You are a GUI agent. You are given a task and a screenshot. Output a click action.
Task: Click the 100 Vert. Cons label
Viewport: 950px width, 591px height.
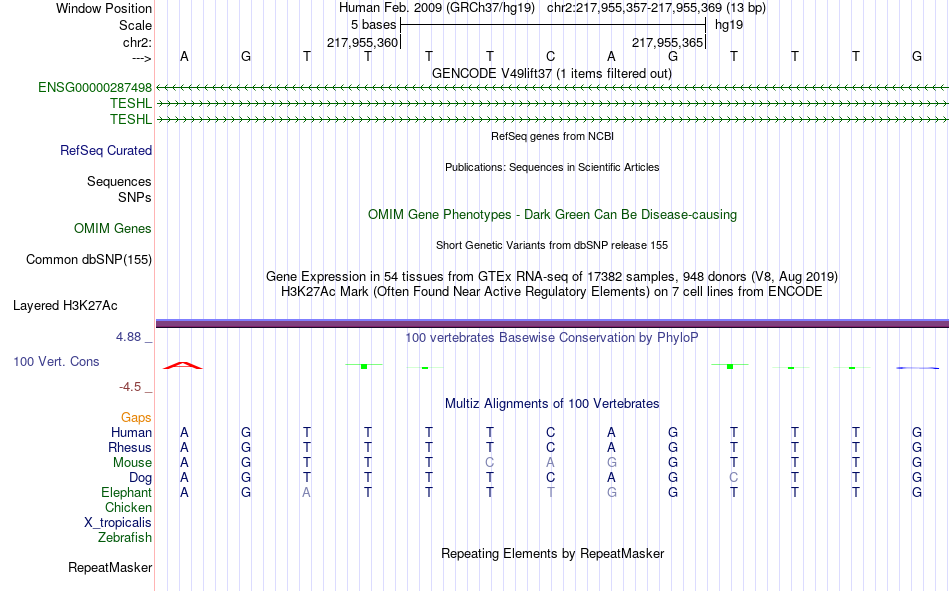pyautogui.click(x=56, y=361)
